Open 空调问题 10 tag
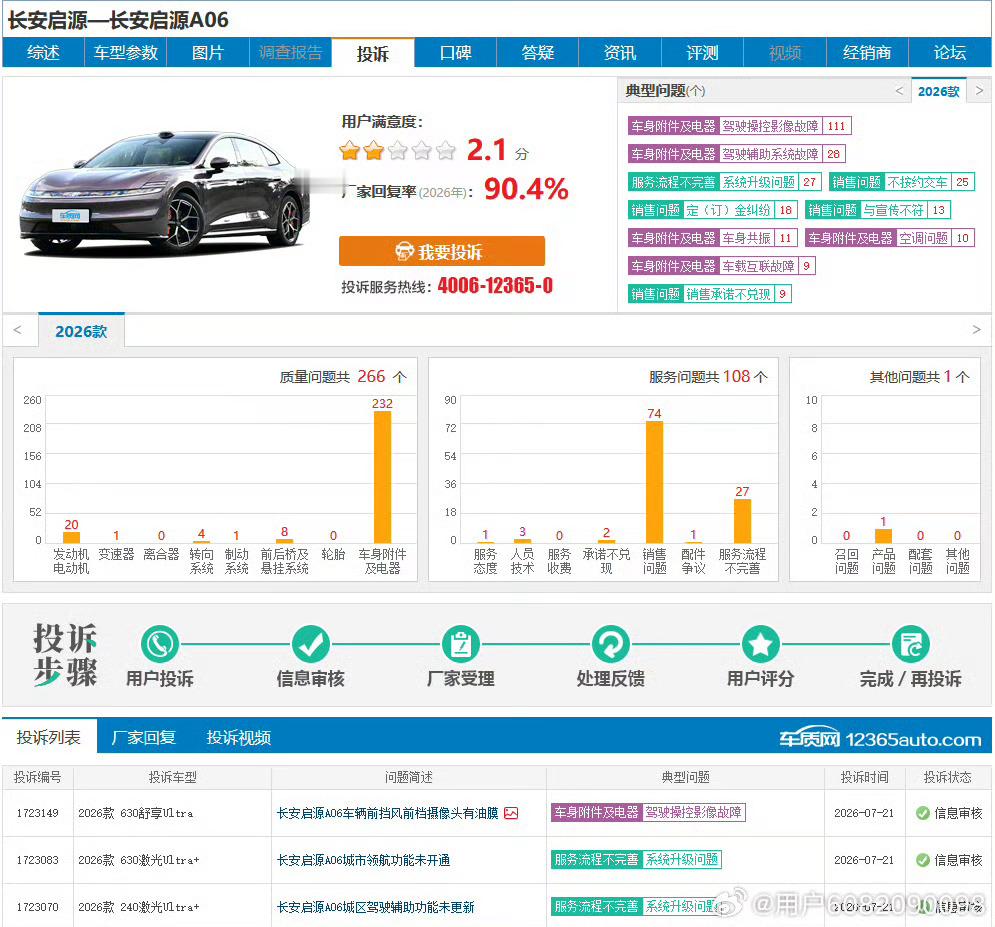This screenshot has width=995, height=927. pyautogui.click(x=890, y=238)
